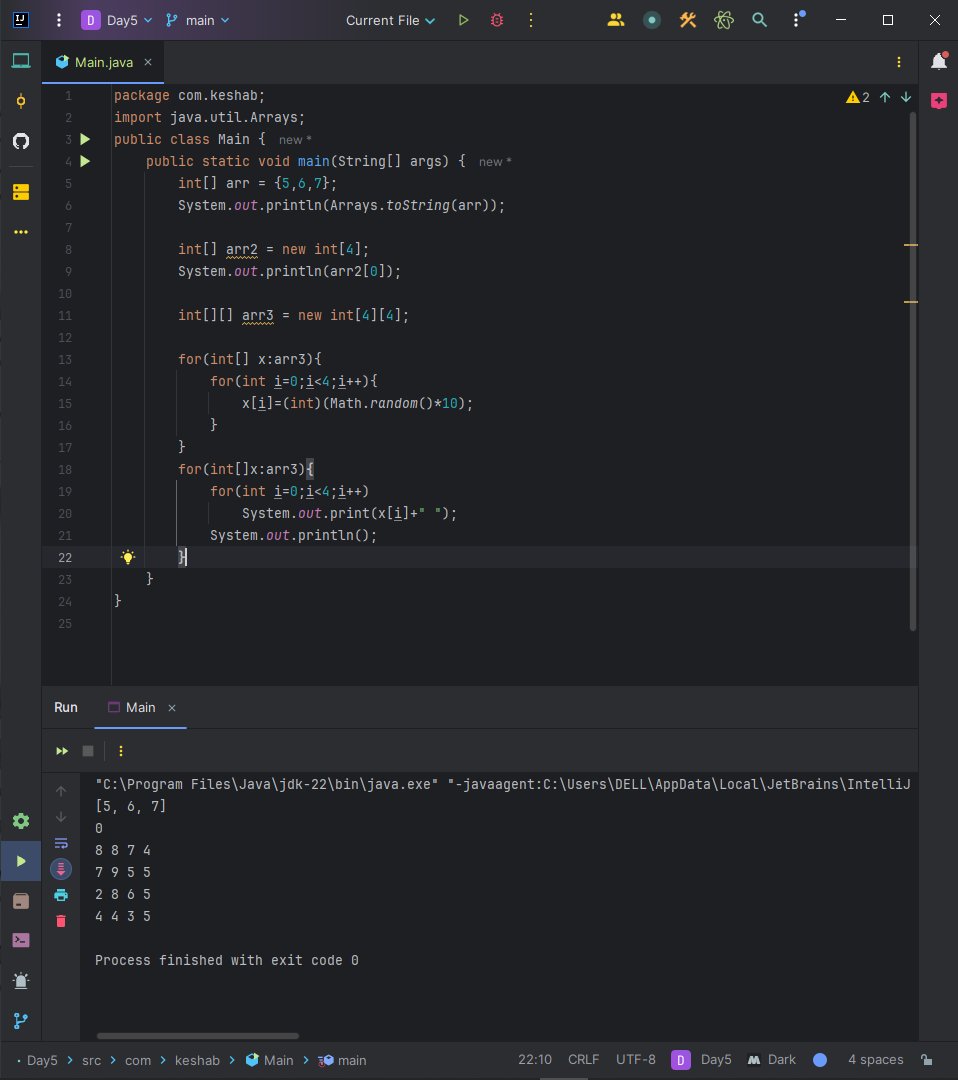Close the Main.java editor tab
958x1080 pixels.
coord(147,62)
